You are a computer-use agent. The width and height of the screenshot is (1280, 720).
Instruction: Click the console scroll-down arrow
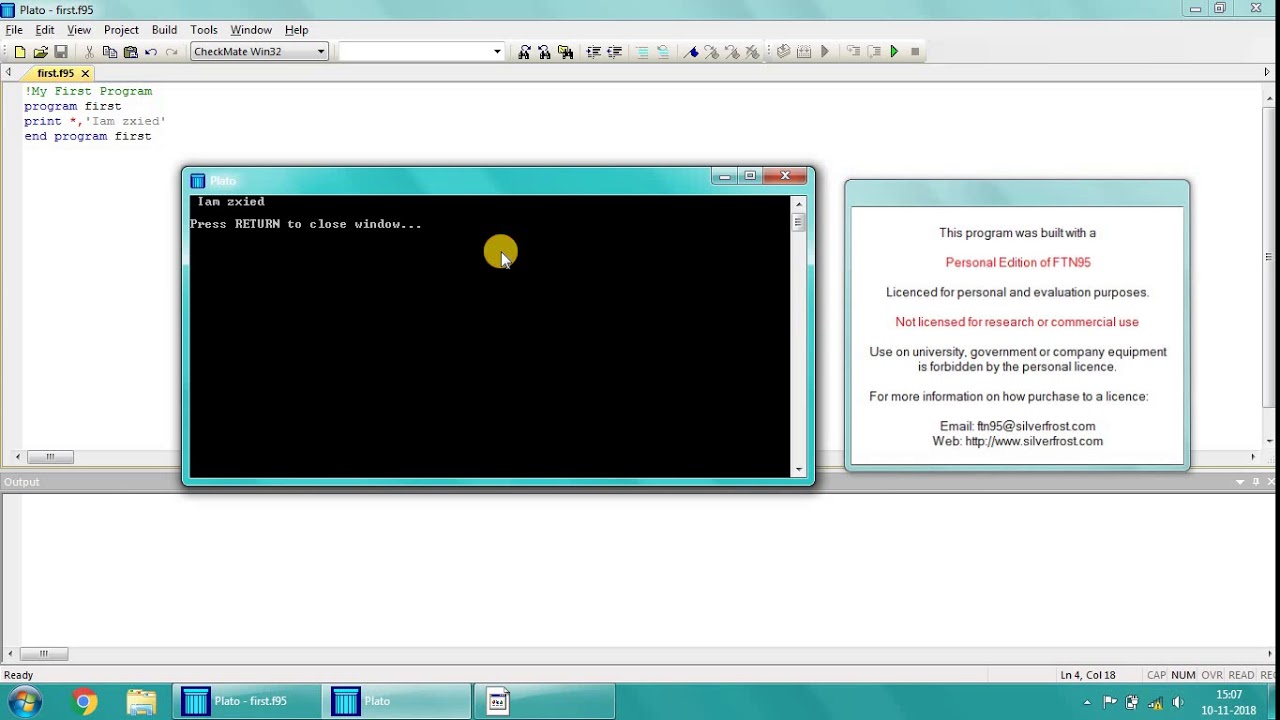click(x=798, y=469)
